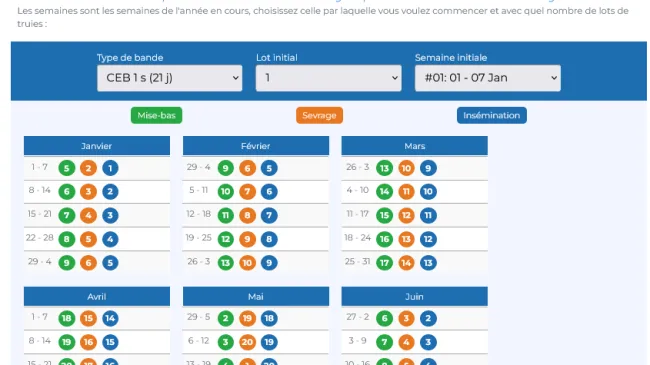Click blue badge 4 in Janvier week 22 - 28
The image size is (650, 365).
(110, 239)
